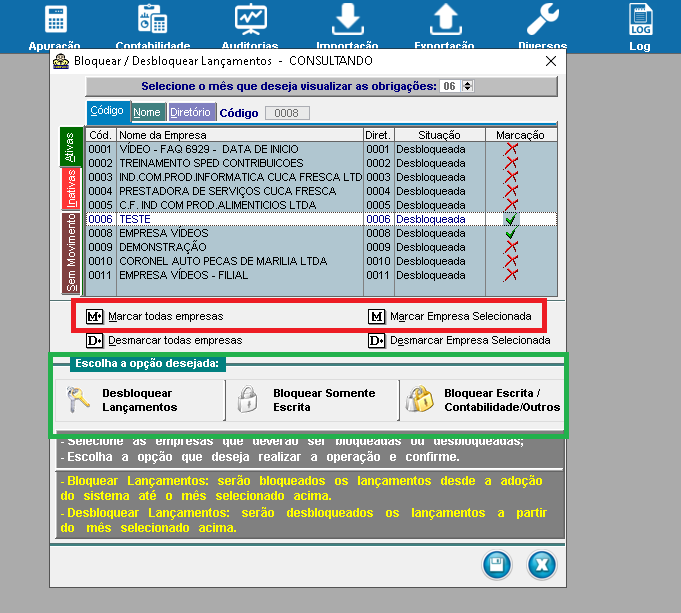Click the M+ icon for marking all companies
This screenshot has height=613, width=681.
click(95, 317)
